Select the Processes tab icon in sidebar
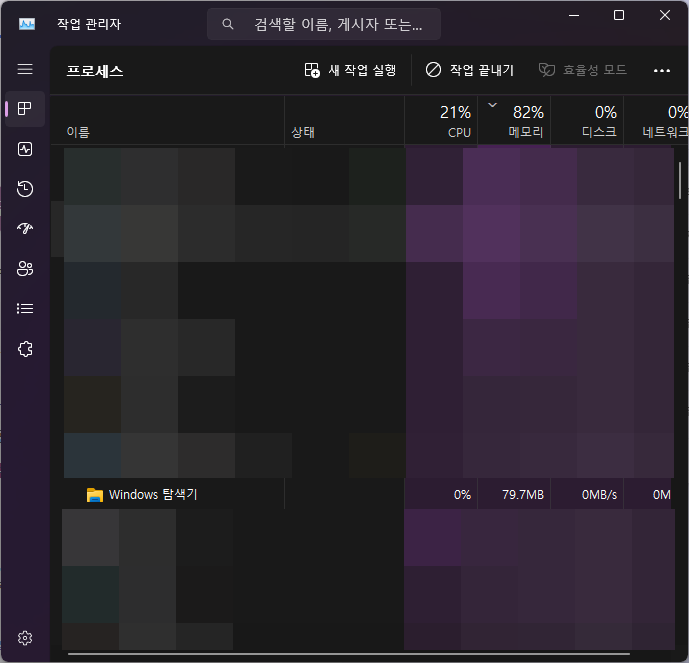Screen dimensions: 689x663 coord(25,109)
